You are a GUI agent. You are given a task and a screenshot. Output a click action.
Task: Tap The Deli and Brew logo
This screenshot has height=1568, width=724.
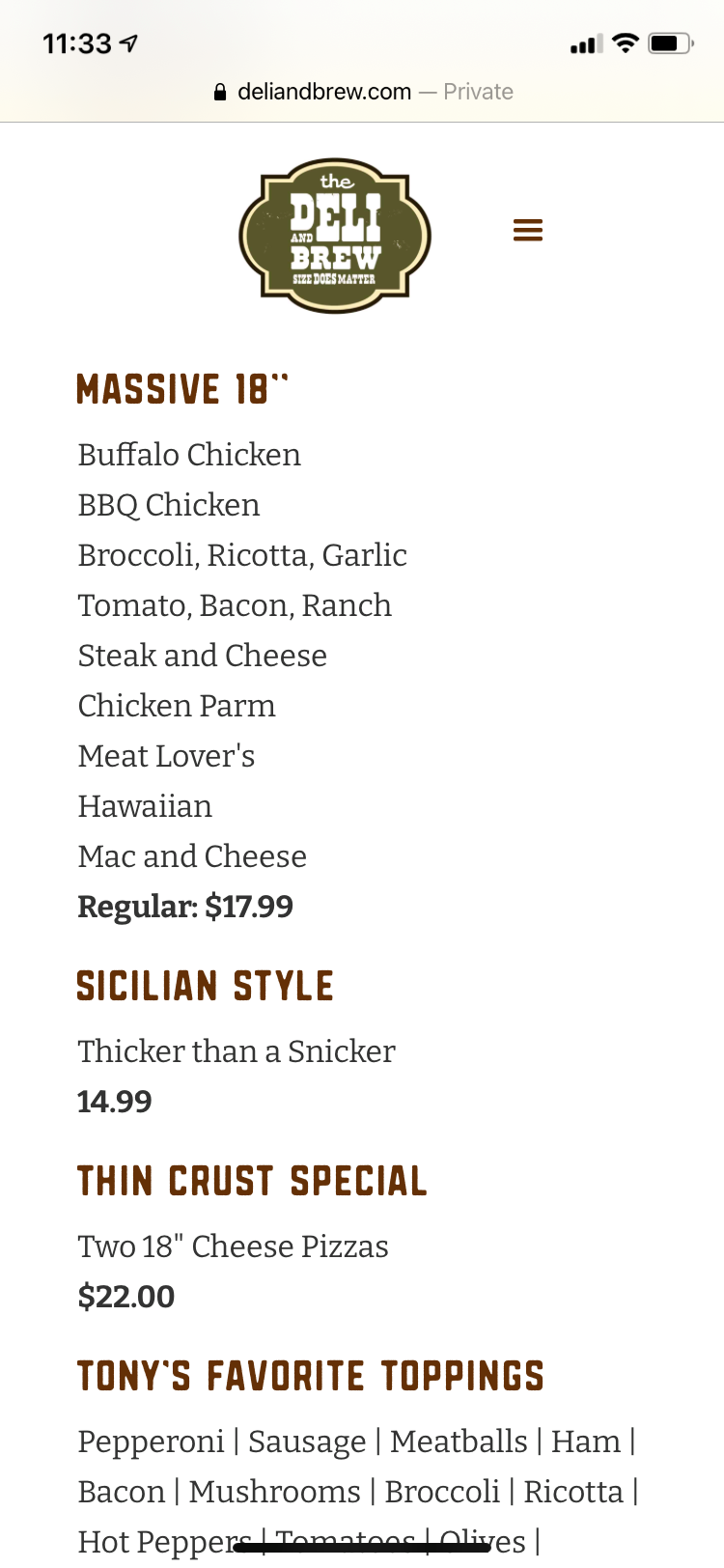pyautogui.click(x=335, y=236)
